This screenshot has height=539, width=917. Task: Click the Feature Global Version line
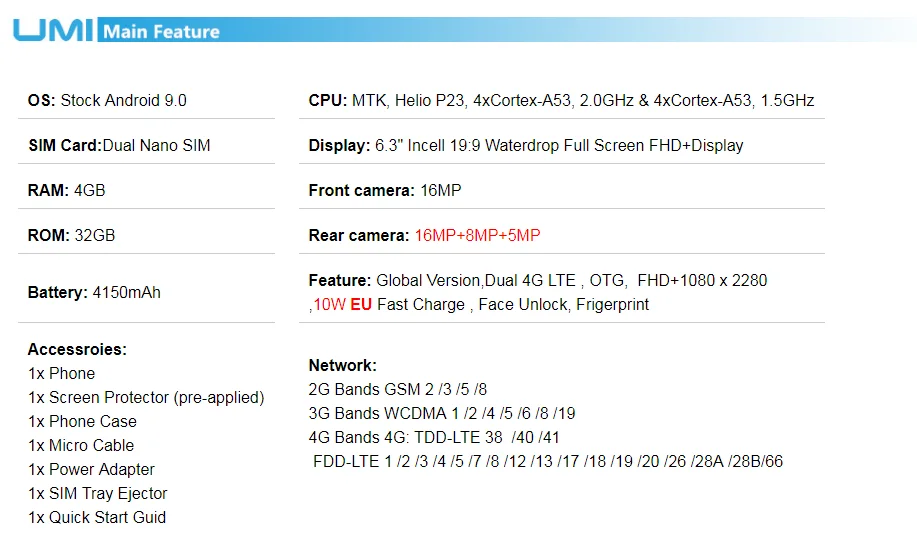538,281
